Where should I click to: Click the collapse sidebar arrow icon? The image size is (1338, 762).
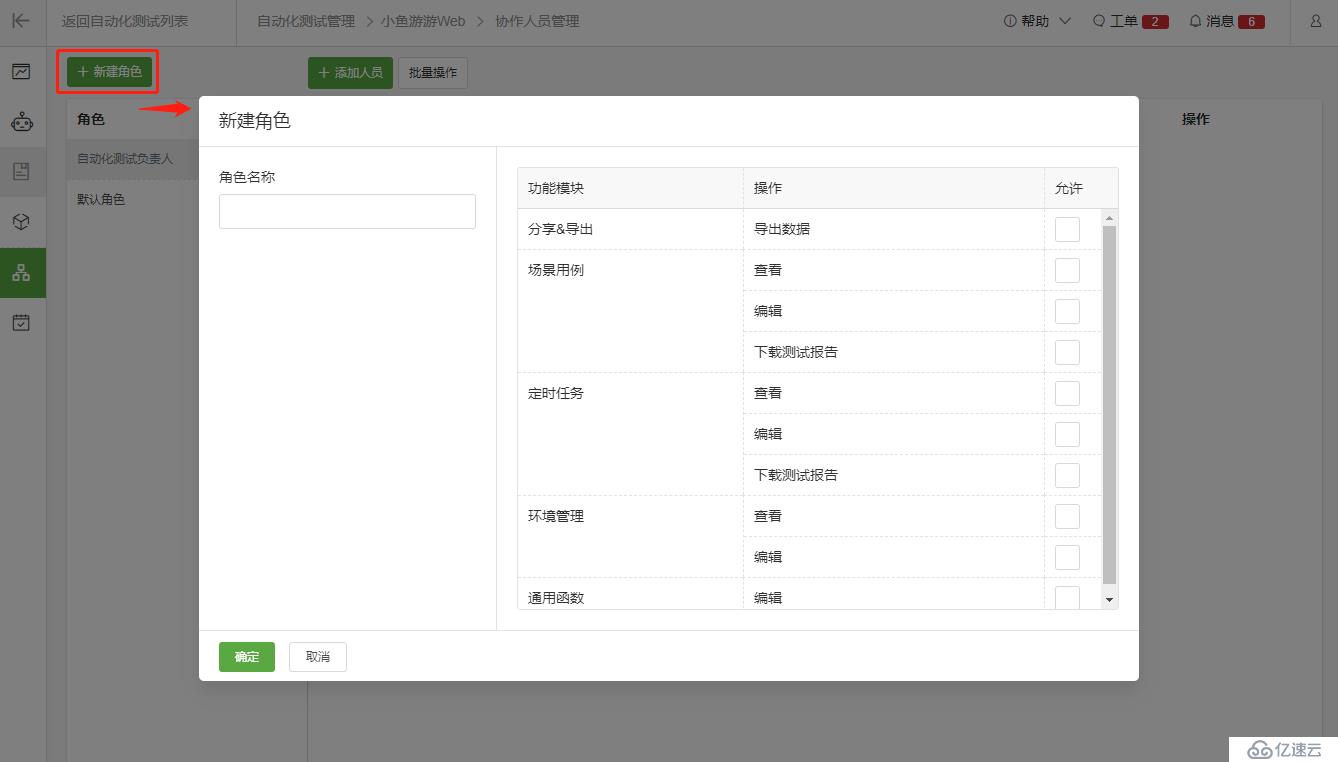click(x=21, y=20)
